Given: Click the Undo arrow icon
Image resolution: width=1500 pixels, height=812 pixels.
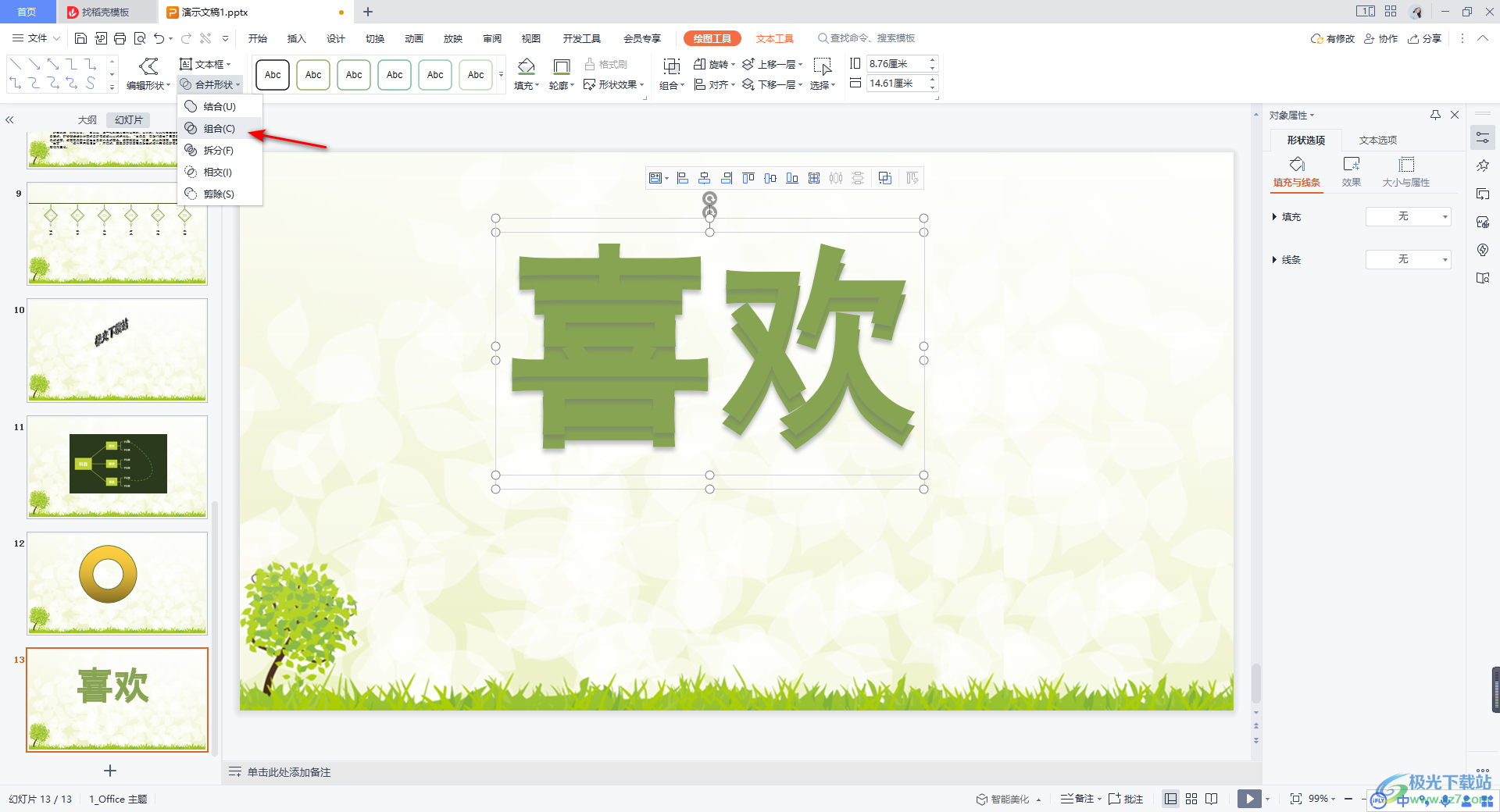Looking at the screenshot, I should [159, 38].
